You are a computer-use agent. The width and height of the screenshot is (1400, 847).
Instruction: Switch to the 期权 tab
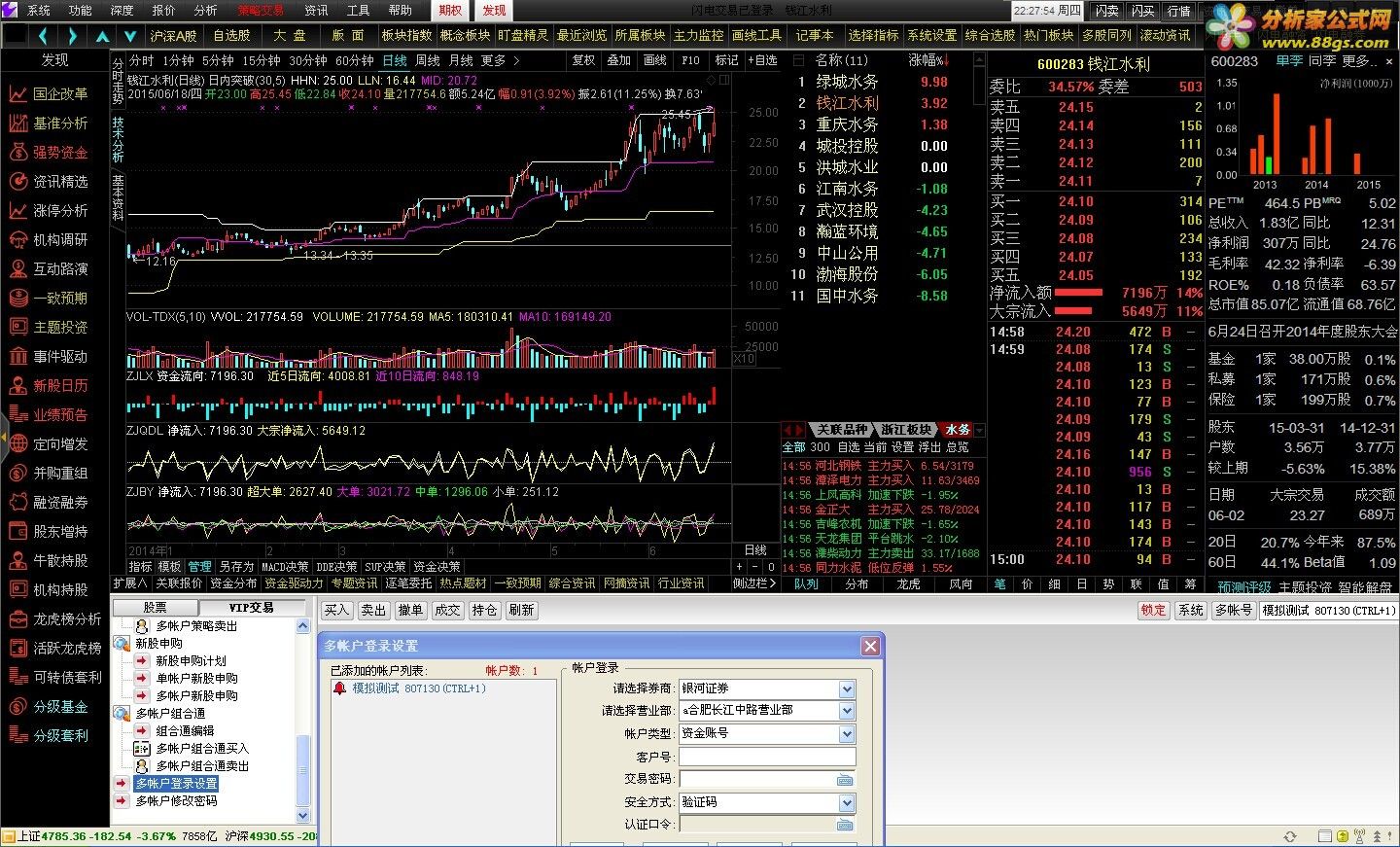(450, 10)
